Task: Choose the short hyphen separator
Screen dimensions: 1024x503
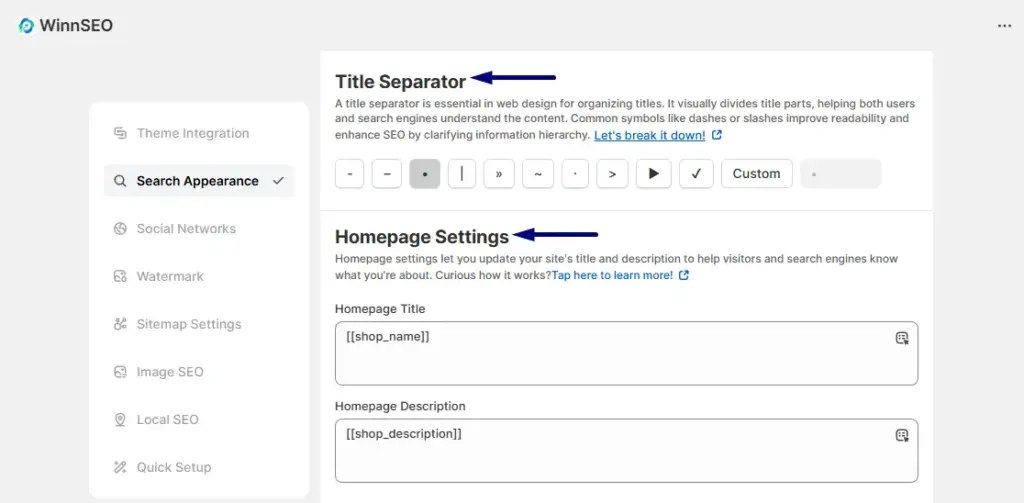Action: (349, 174)
